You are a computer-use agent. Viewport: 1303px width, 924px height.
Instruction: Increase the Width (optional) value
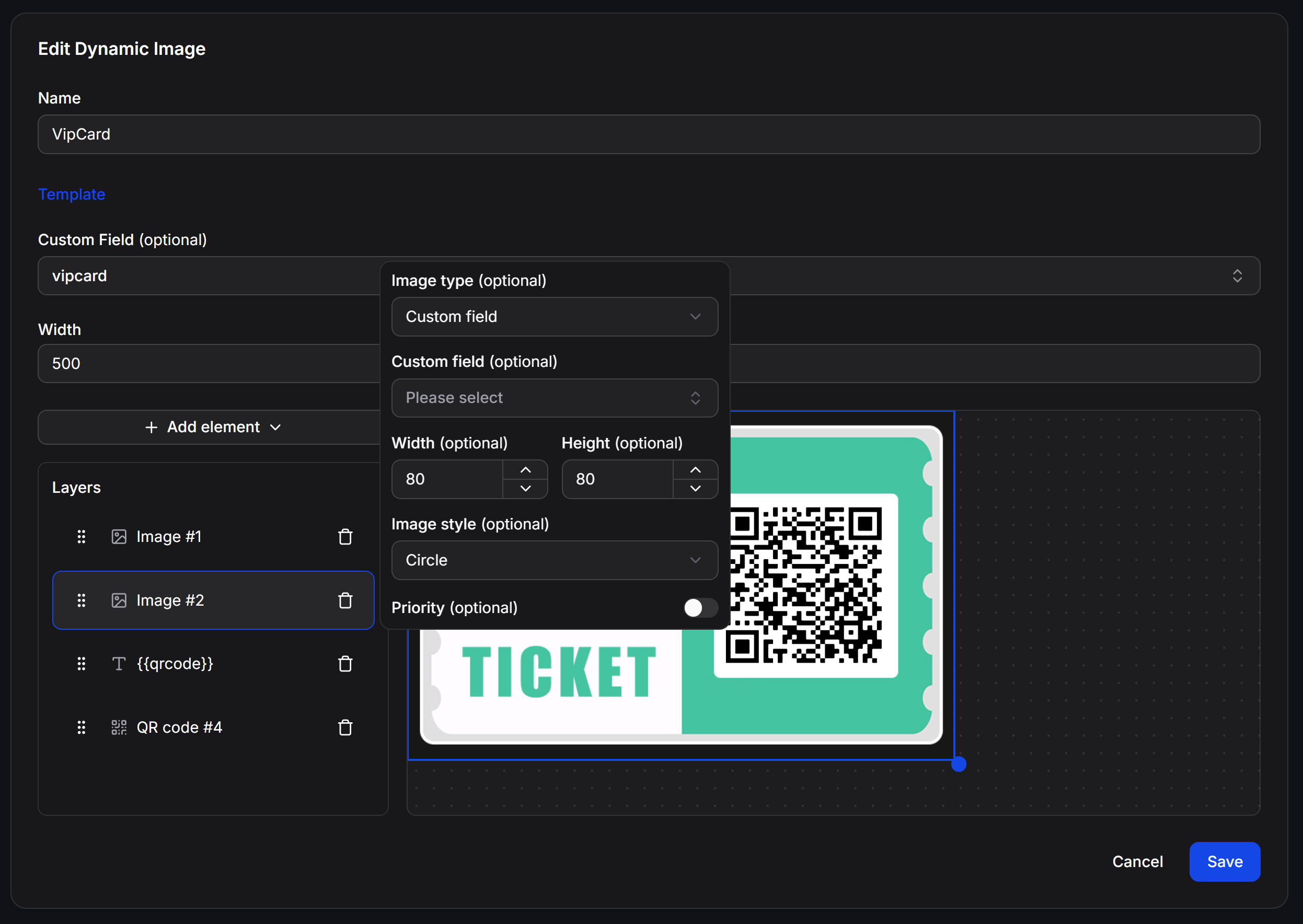pyautogui.click(x=525, y=470)
